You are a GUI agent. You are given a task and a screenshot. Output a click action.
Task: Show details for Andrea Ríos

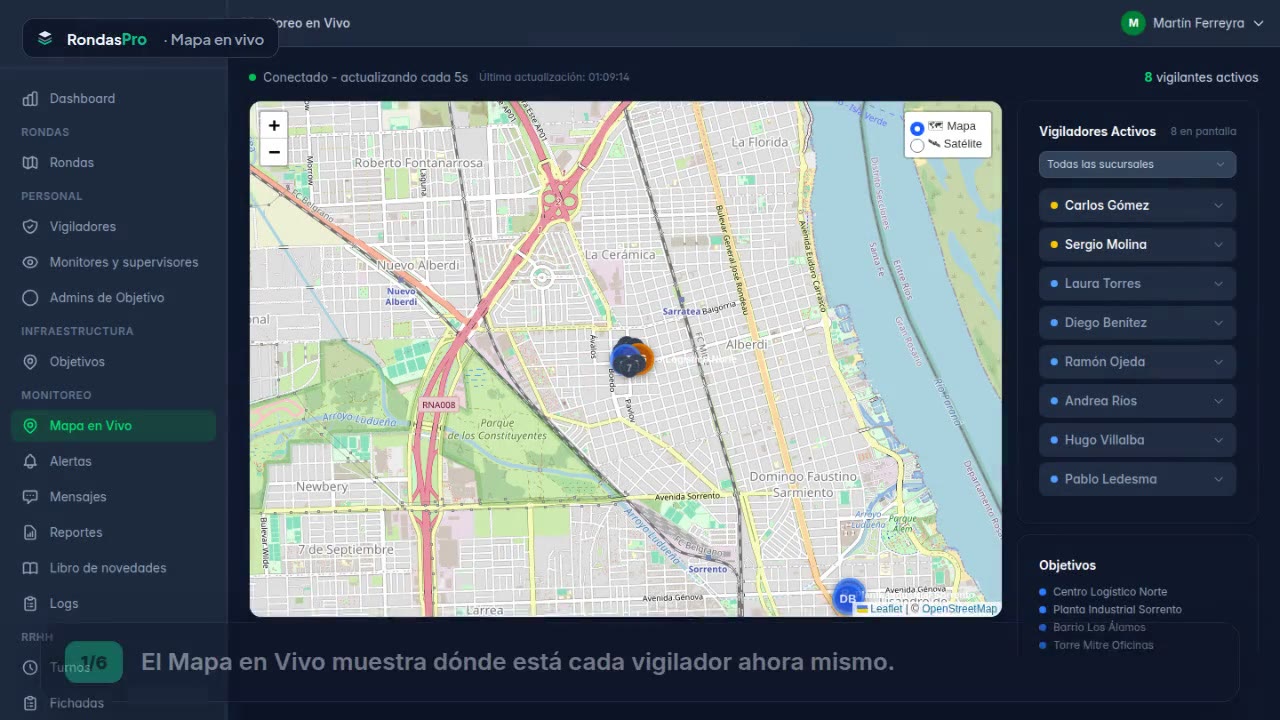pyautogui.click(x=1137, y=400)
